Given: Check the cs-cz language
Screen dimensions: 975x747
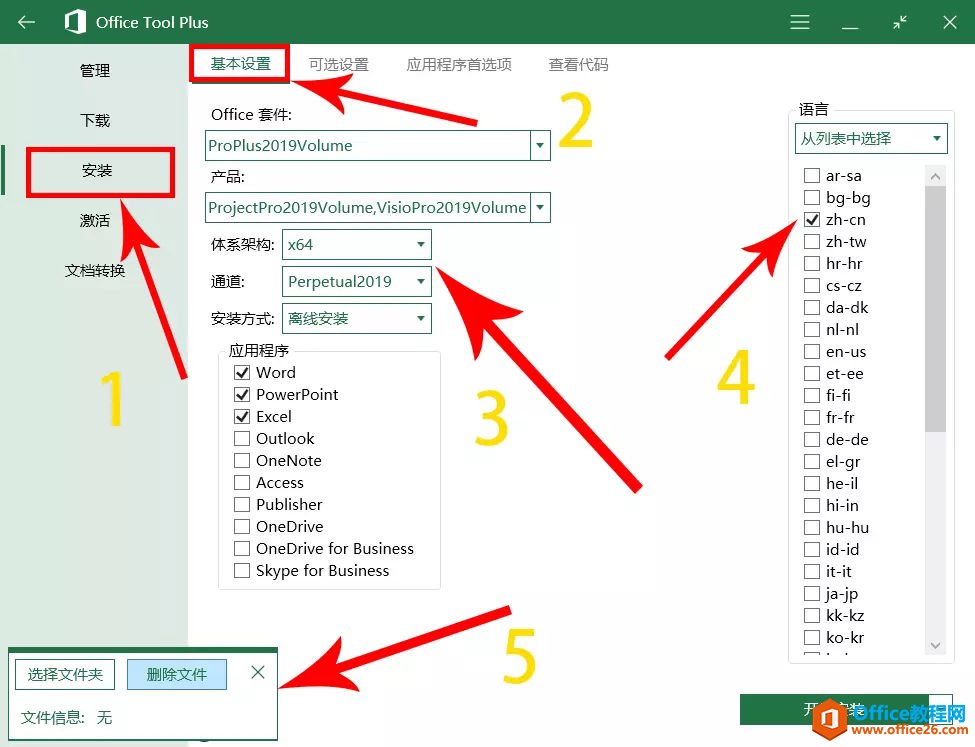Looking at the screenshot, I should click(811, 285).
